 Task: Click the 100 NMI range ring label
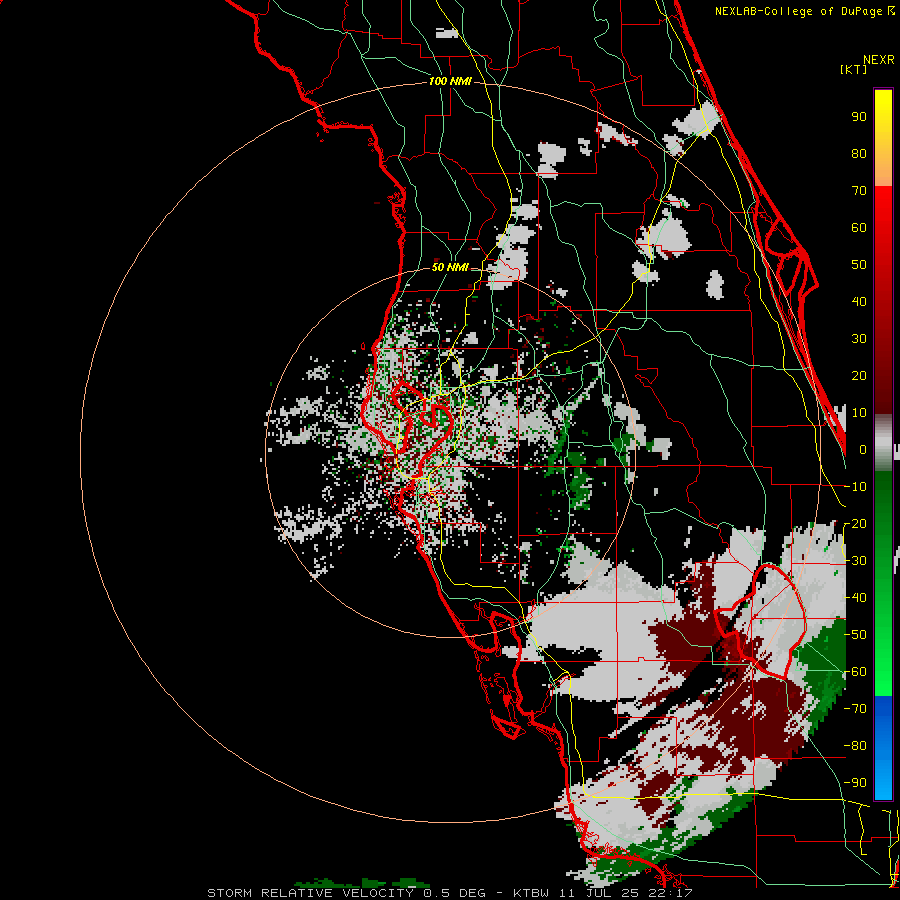[x=450, y=82]
